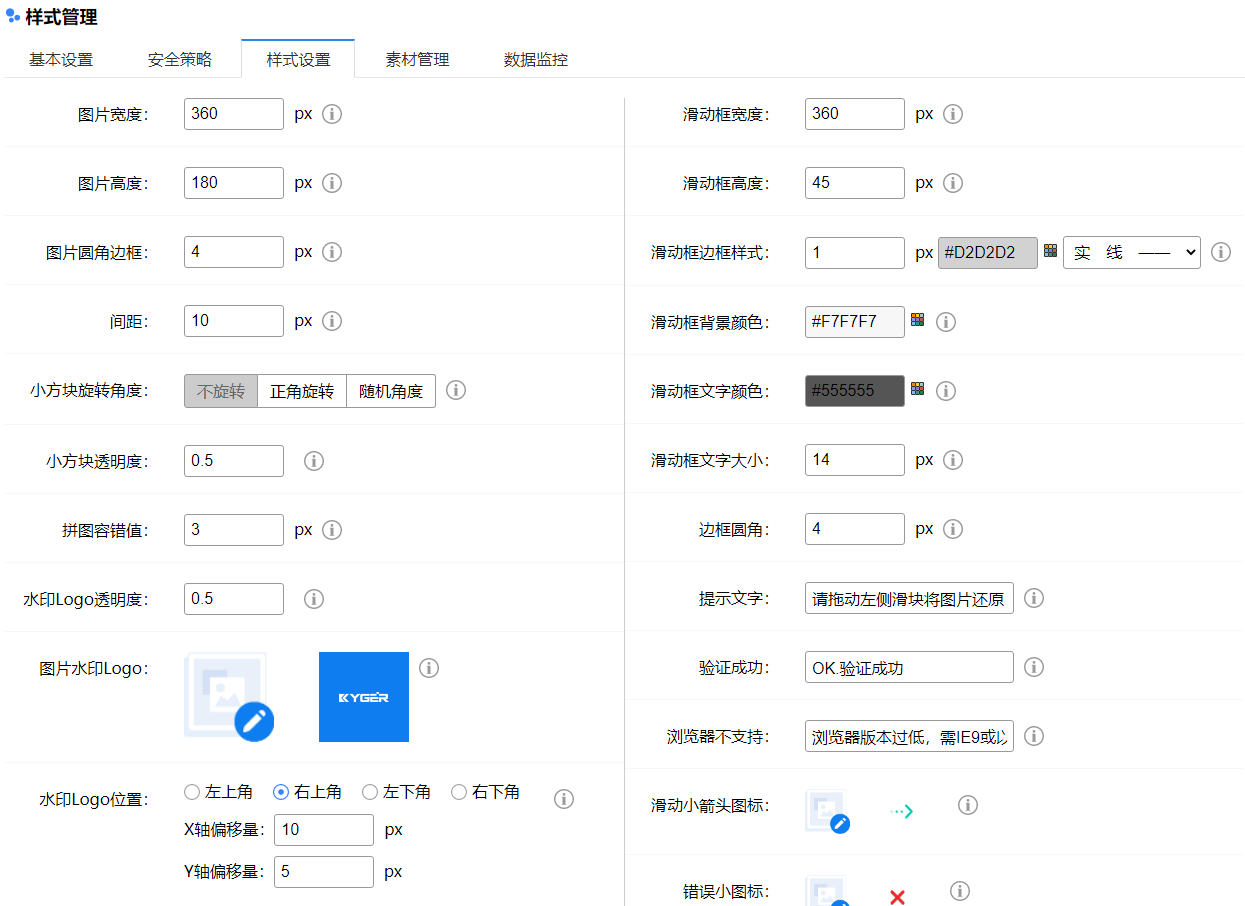Open the 数据监控 tab
Image resolution: width=1245 pixels, height=906 pixels.
pos(535,59)
